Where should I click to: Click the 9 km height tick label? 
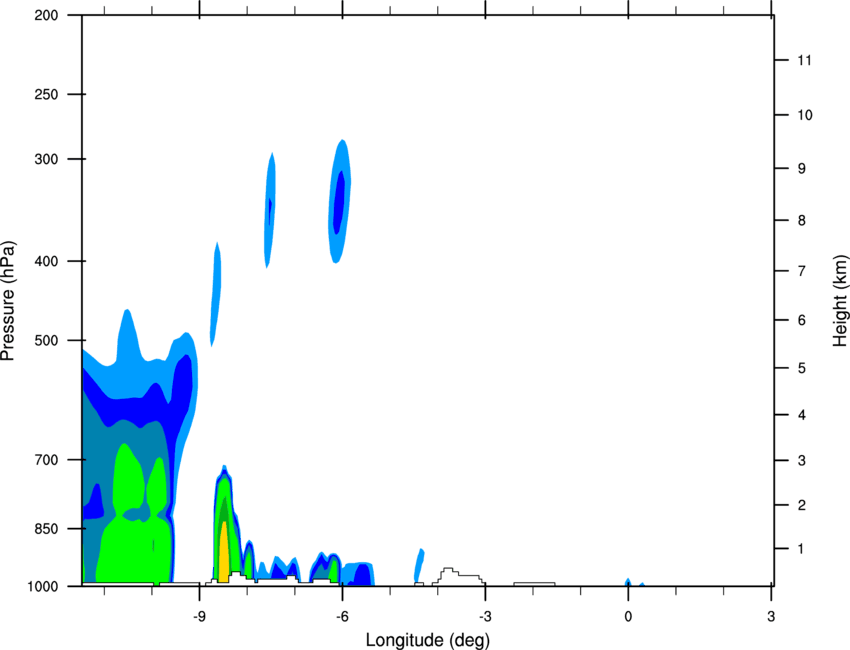click(801, 169)
